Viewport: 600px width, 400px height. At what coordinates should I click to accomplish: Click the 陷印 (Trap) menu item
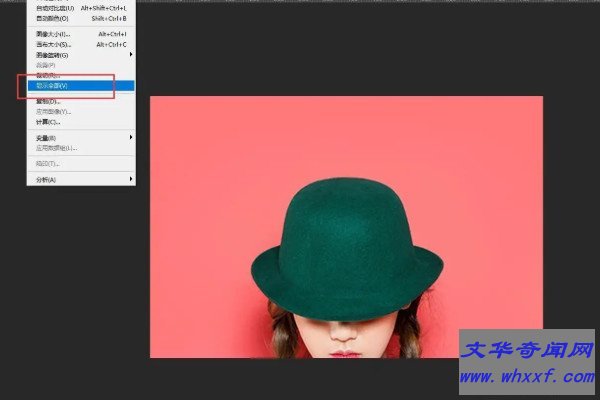(46, 163)
